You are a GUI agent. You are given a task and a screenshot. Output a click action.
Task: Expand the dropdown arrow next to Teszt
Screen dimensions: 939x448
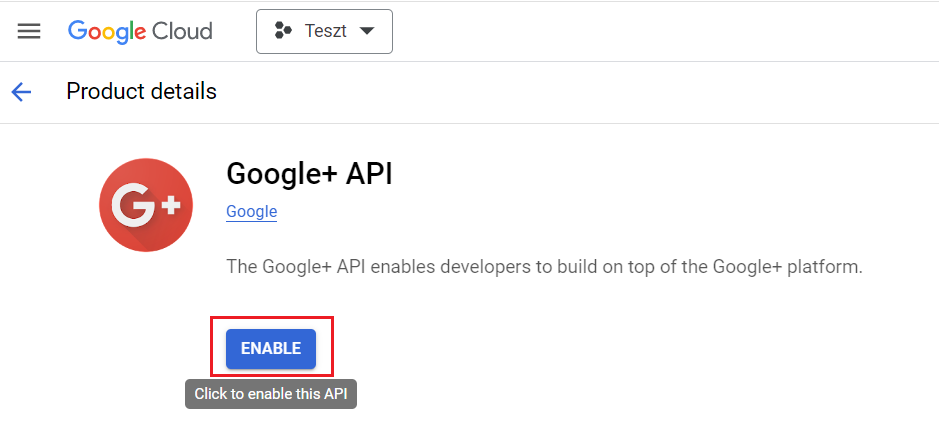click(367, 31)
